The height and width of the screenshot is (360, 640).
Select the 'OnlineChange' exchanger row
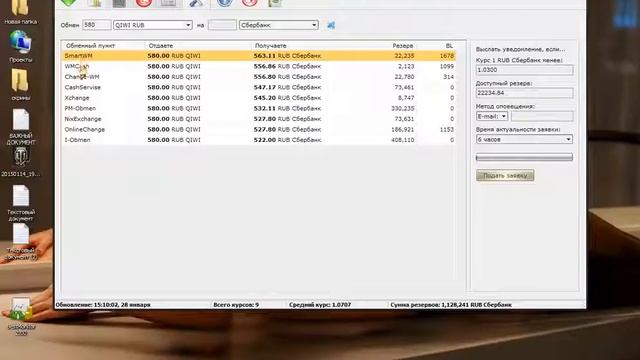259,129
